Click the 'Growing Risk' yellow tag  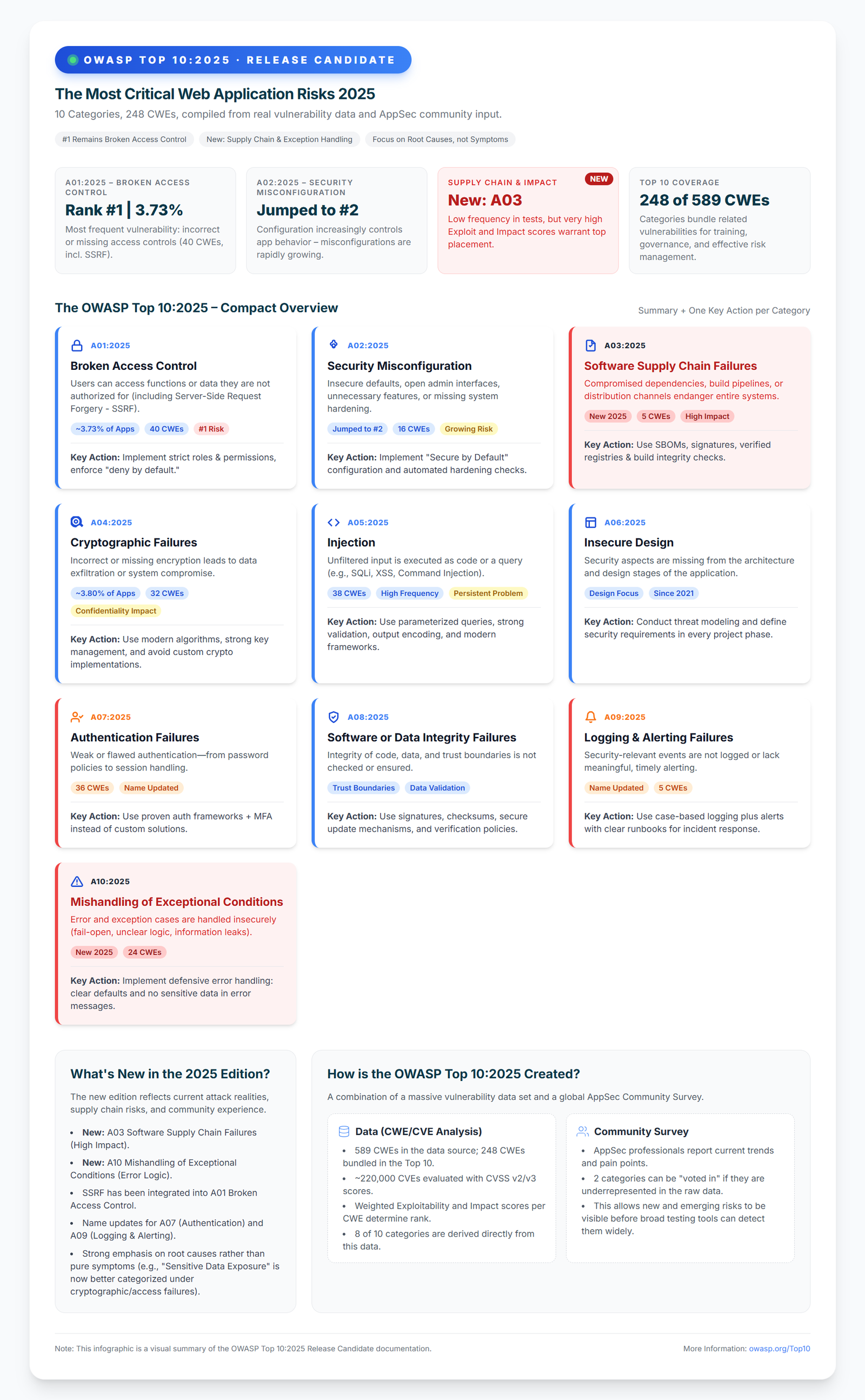468,429
